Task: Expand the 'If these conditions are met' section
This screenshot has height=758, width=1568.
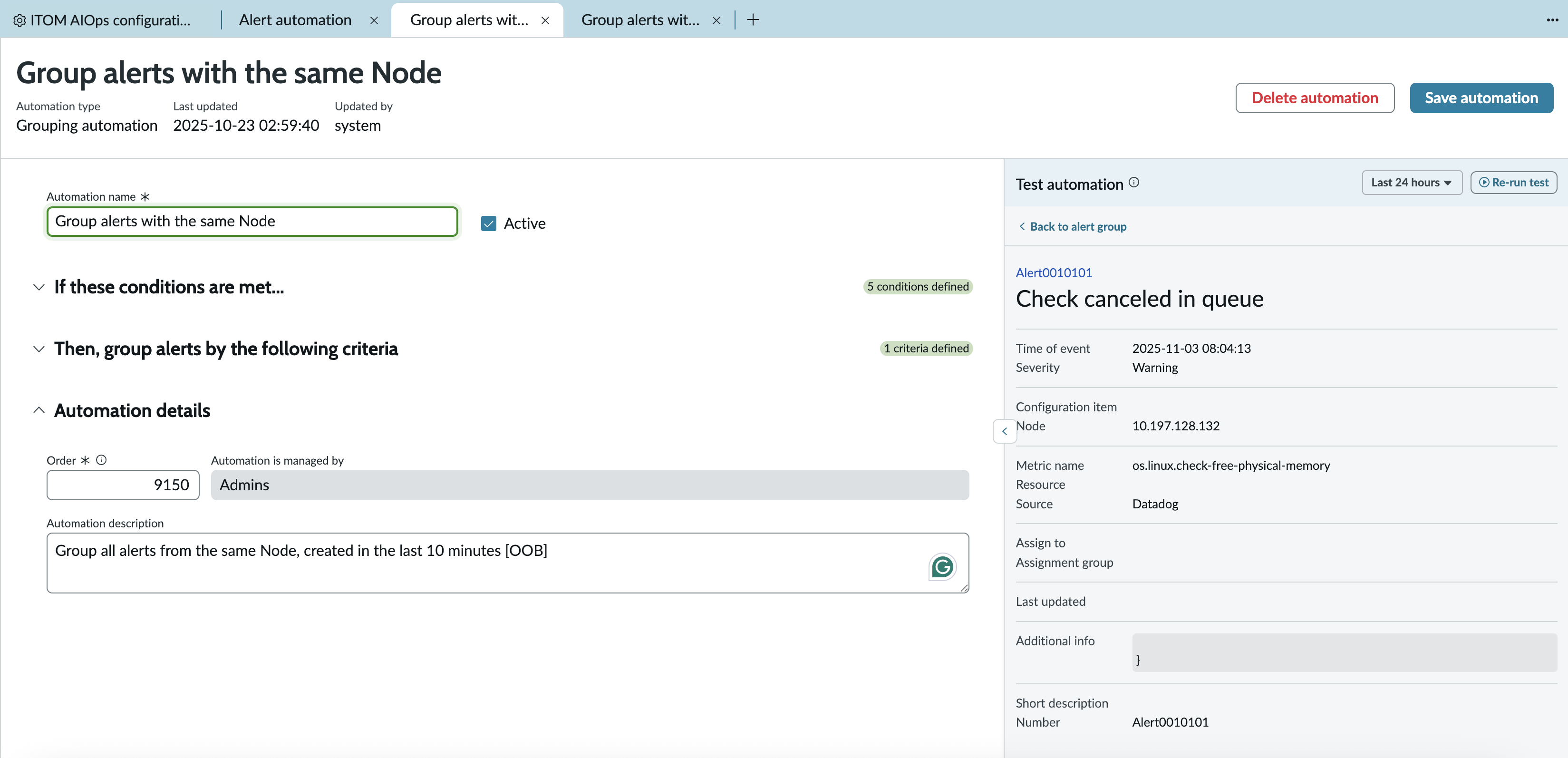Action: coord(39,287)
